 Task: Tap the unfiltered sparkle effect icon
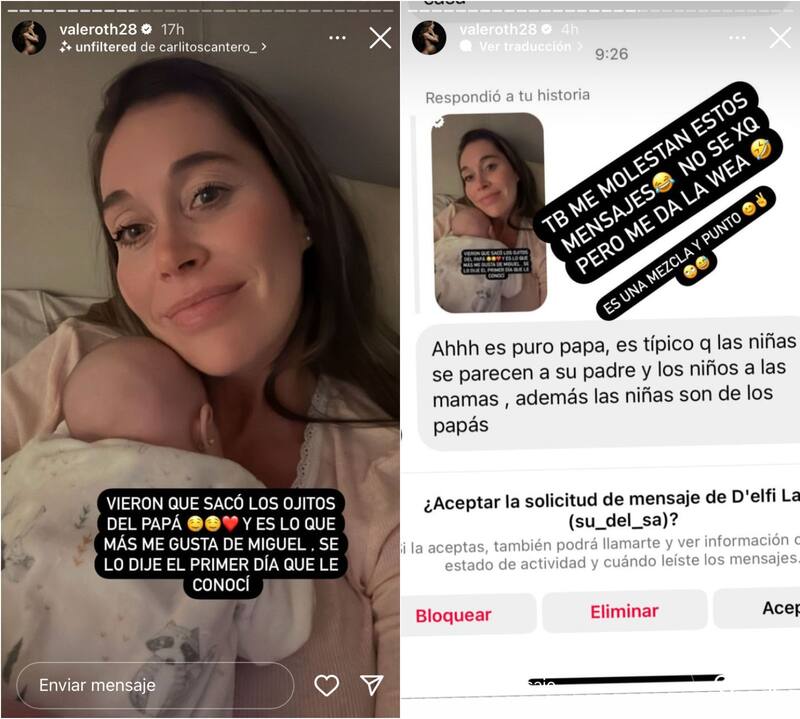65,47
